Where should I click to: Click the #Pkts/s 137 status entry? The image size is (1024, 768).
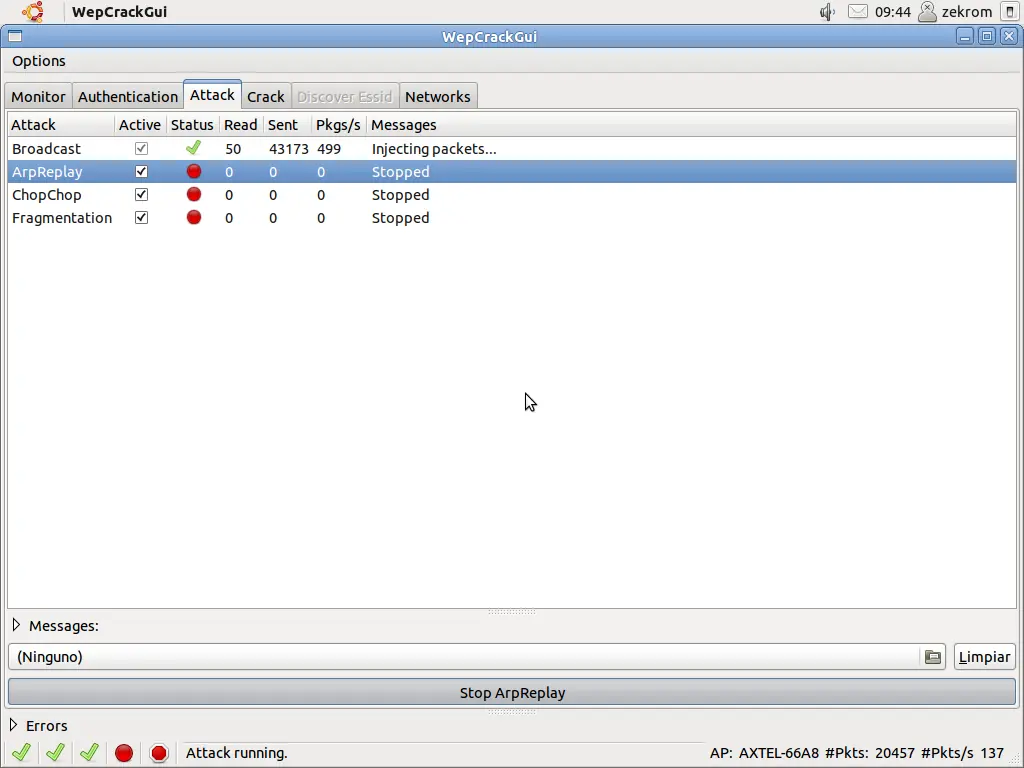963,753
